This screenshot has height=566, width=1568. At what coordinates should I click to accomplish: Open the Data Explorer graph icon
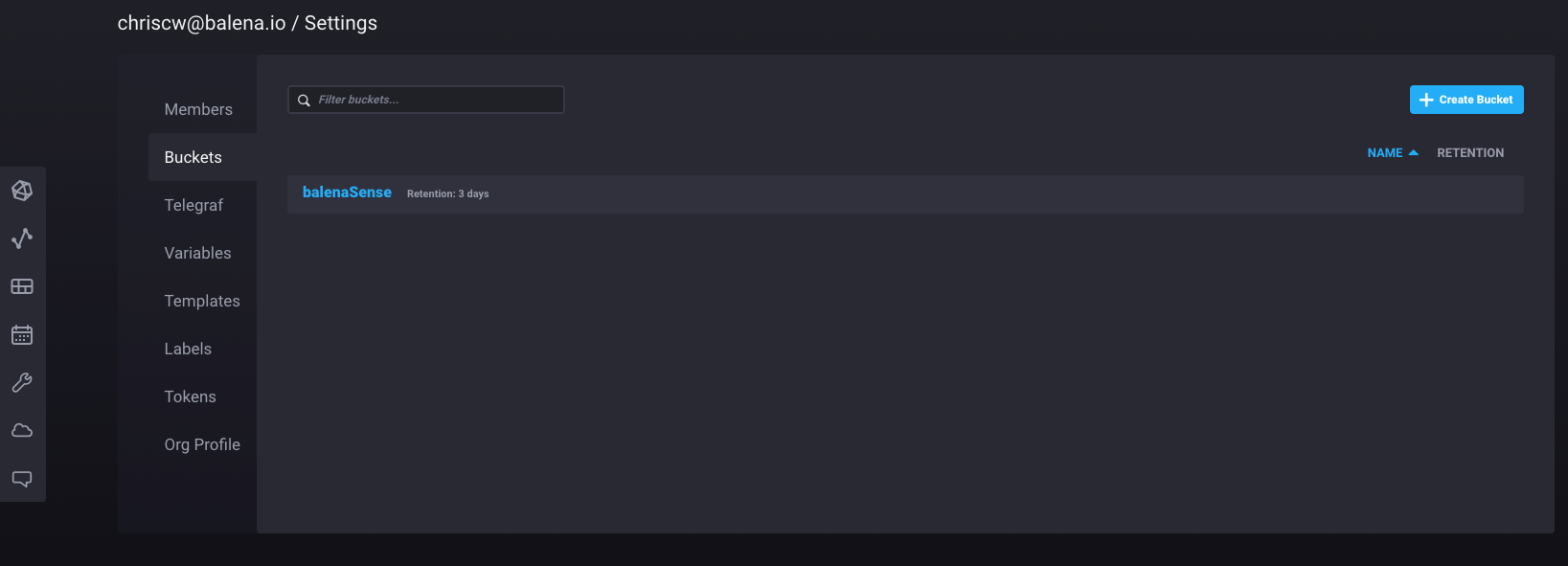(x=22, y=238)
